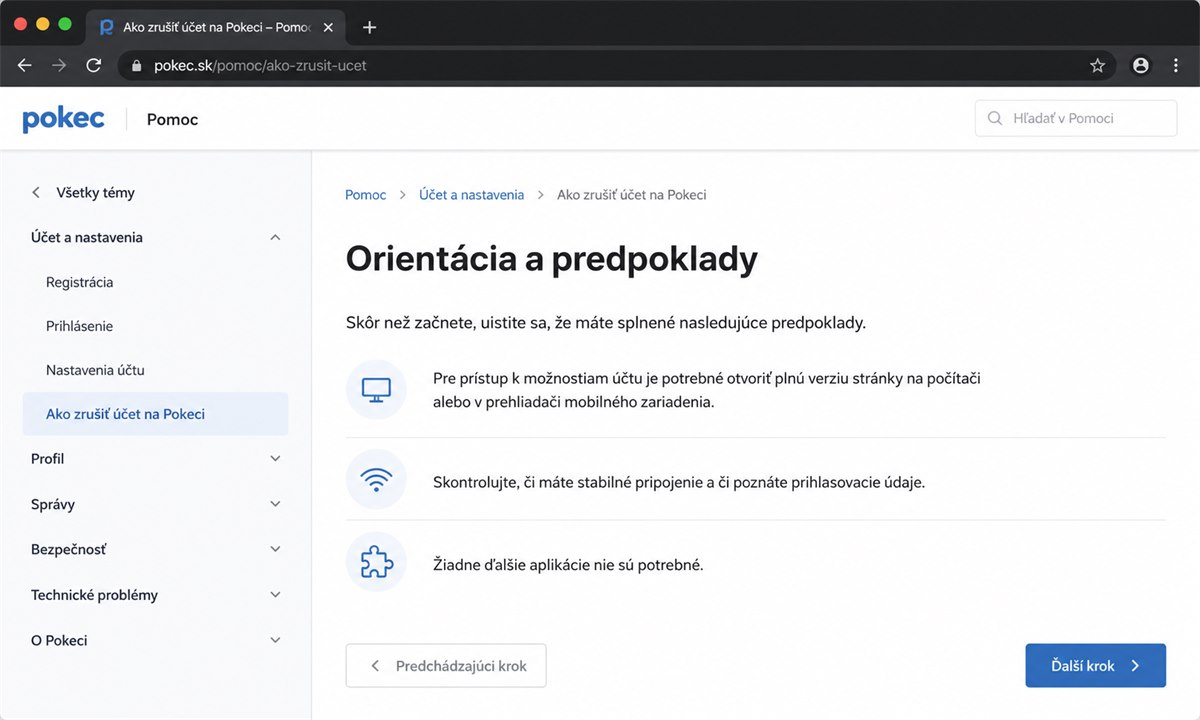
Task: Open the Registrácia help topic
Action: 79,282
